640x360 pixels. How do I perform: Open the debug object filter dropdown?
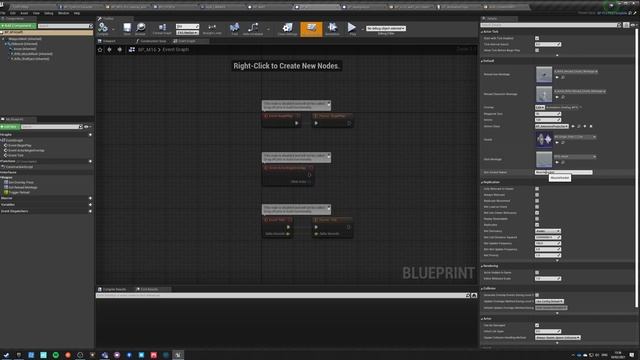[386, 28]
